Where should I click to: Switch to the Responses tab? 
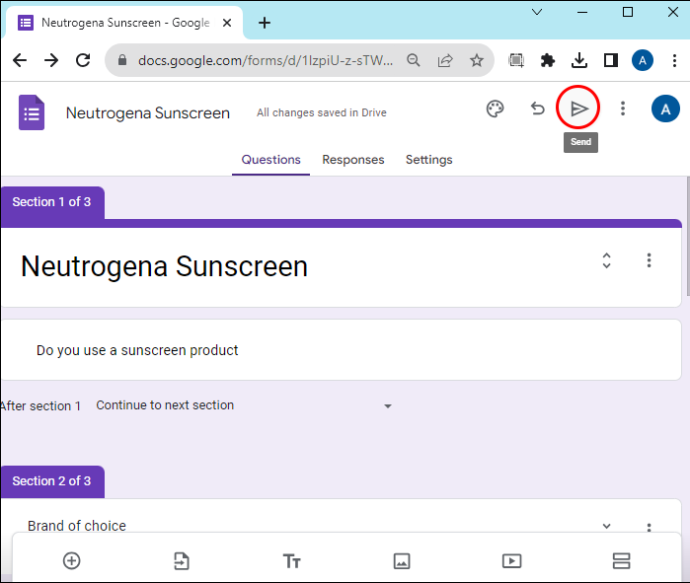(353, 160)
